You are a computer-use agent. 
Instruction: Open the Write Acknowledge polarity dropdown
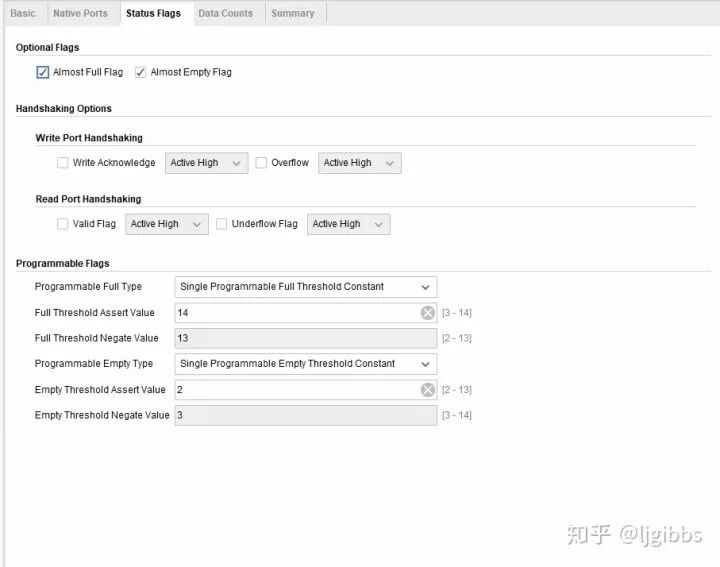(205, 163)
